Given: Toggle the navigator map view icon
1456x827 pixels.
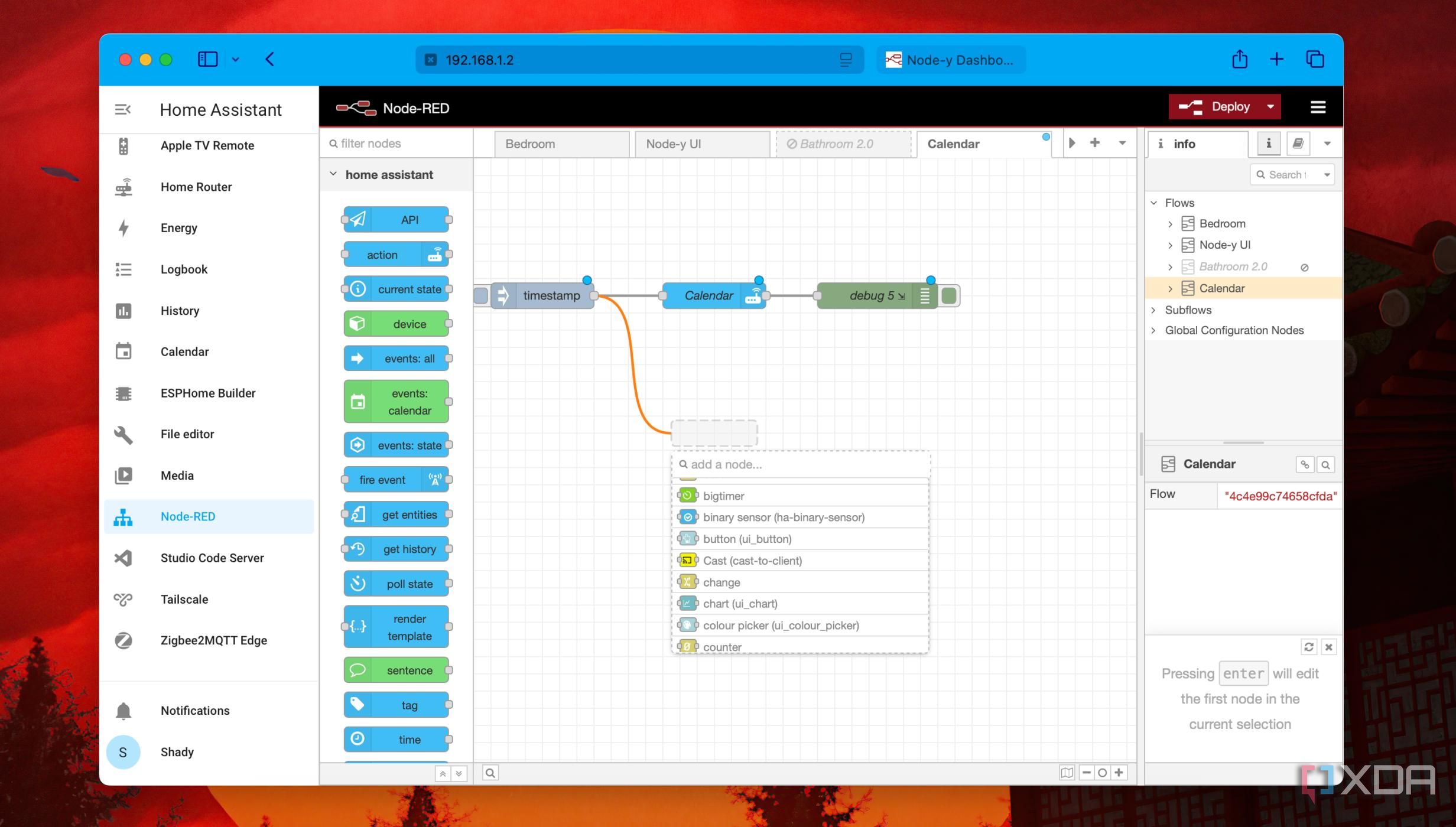Looking at the screenshot, I should pyautogui.click(x=1067, y=773).
